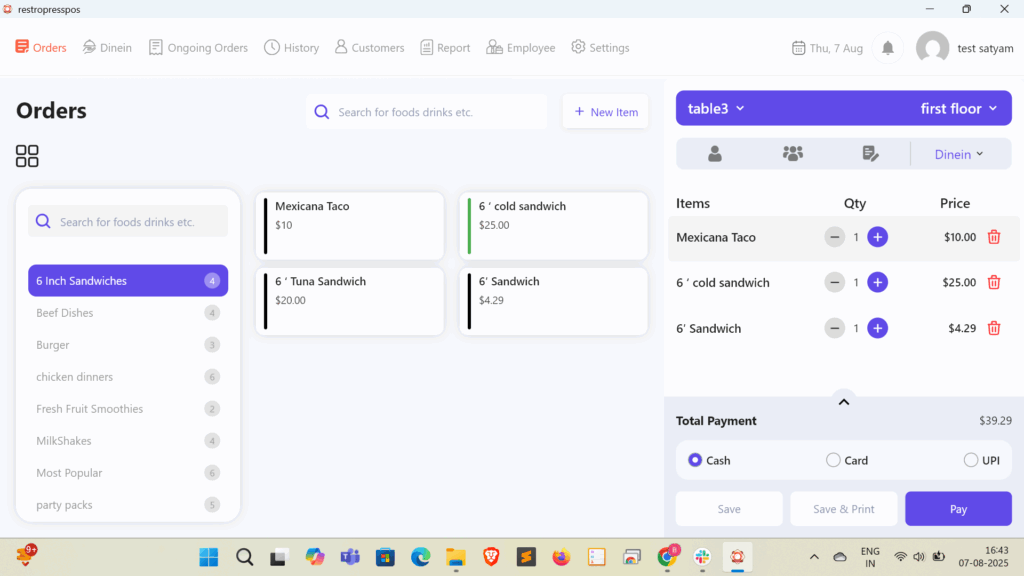Choose Card payment method
This screenshot has width=1024, height=576.
click(833, 461)
